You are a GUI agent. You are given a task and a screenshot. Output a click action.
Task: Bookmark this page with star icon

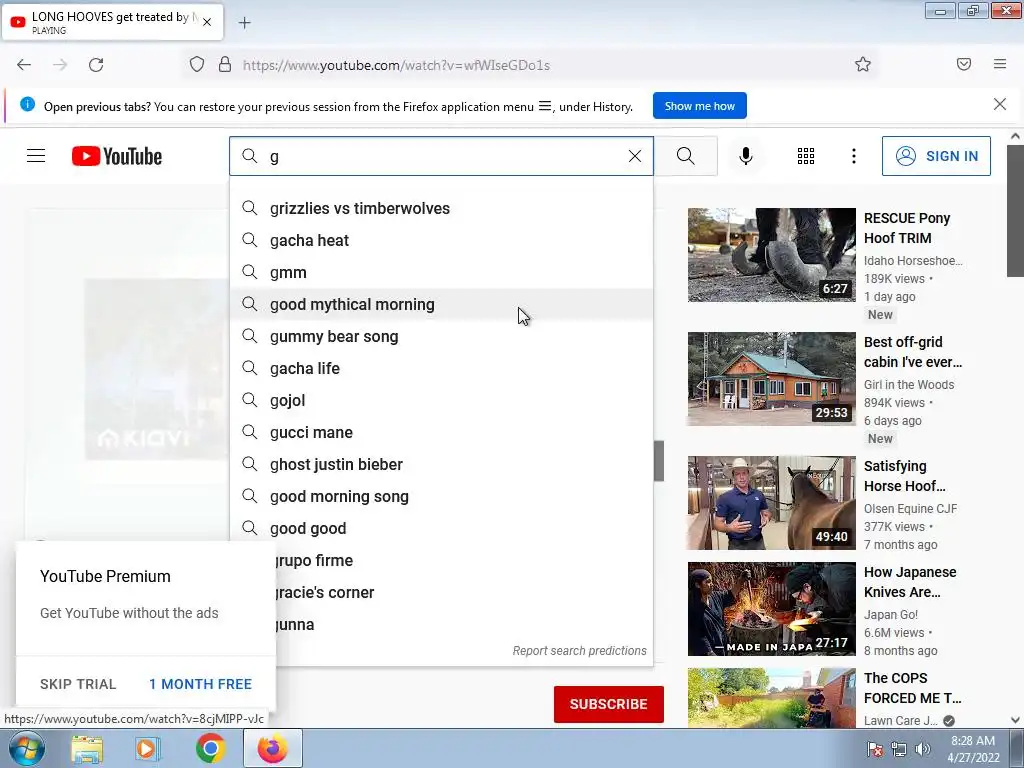[863, 64]
